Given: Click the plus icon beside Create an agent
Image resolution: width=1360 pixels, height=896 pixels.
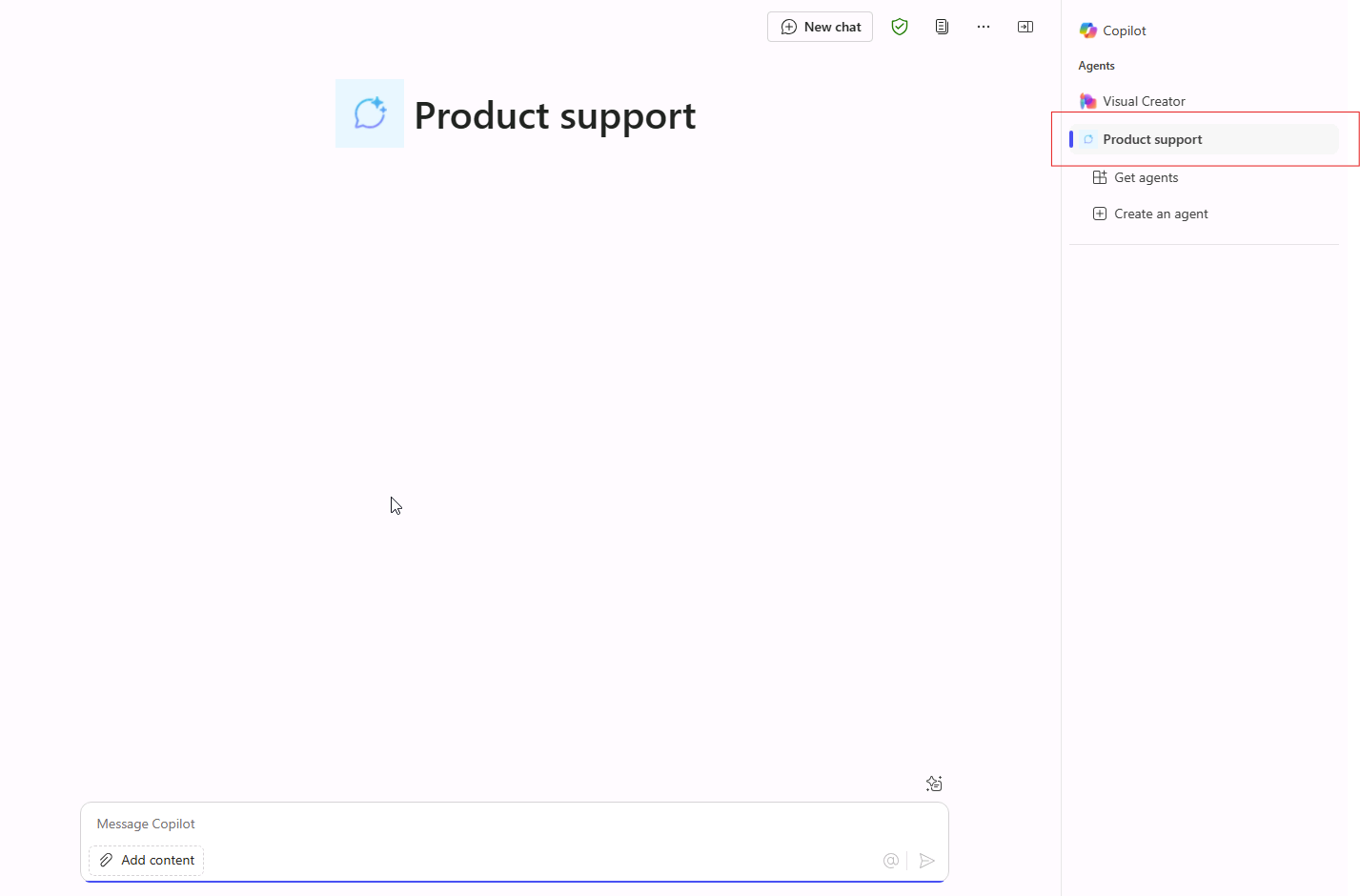Looking at the screenshot, I should point(1100,214).
